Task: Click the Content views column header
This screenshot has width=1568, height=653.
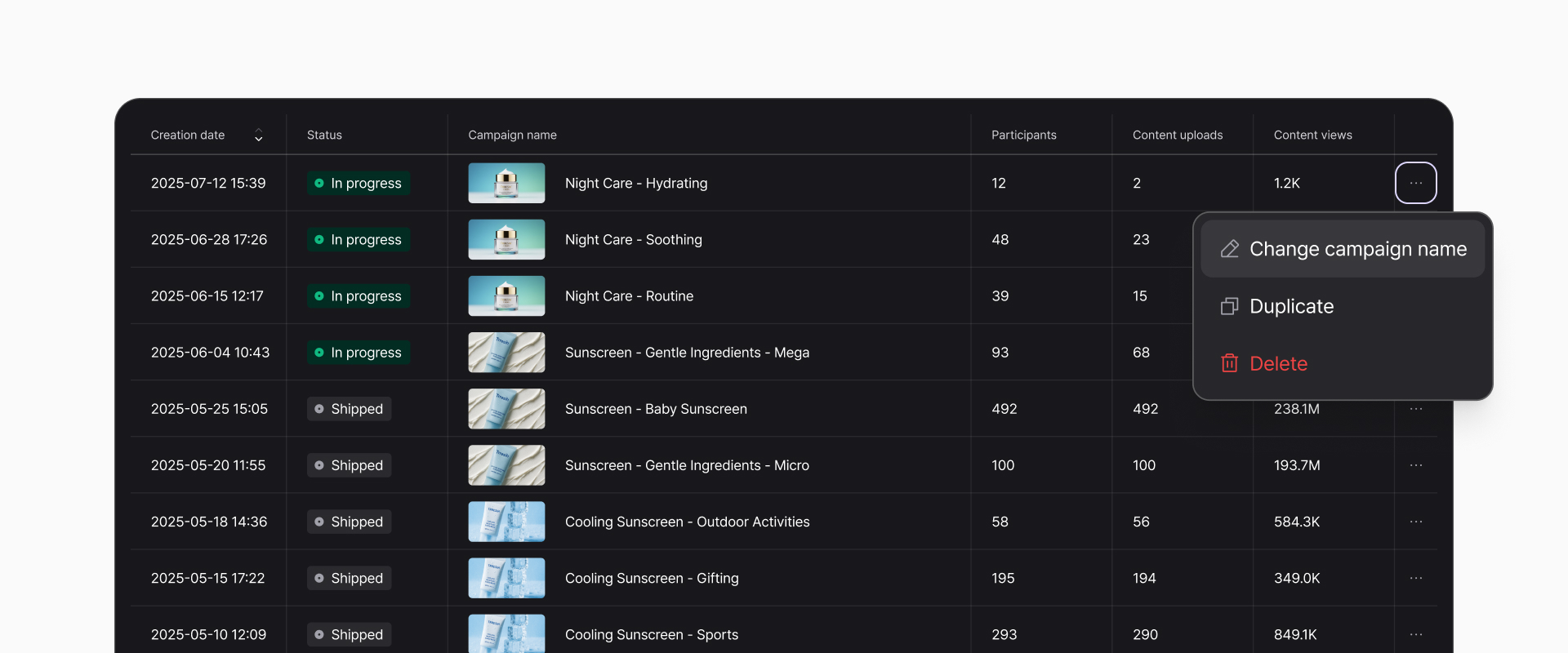Action: (1312, 135)
